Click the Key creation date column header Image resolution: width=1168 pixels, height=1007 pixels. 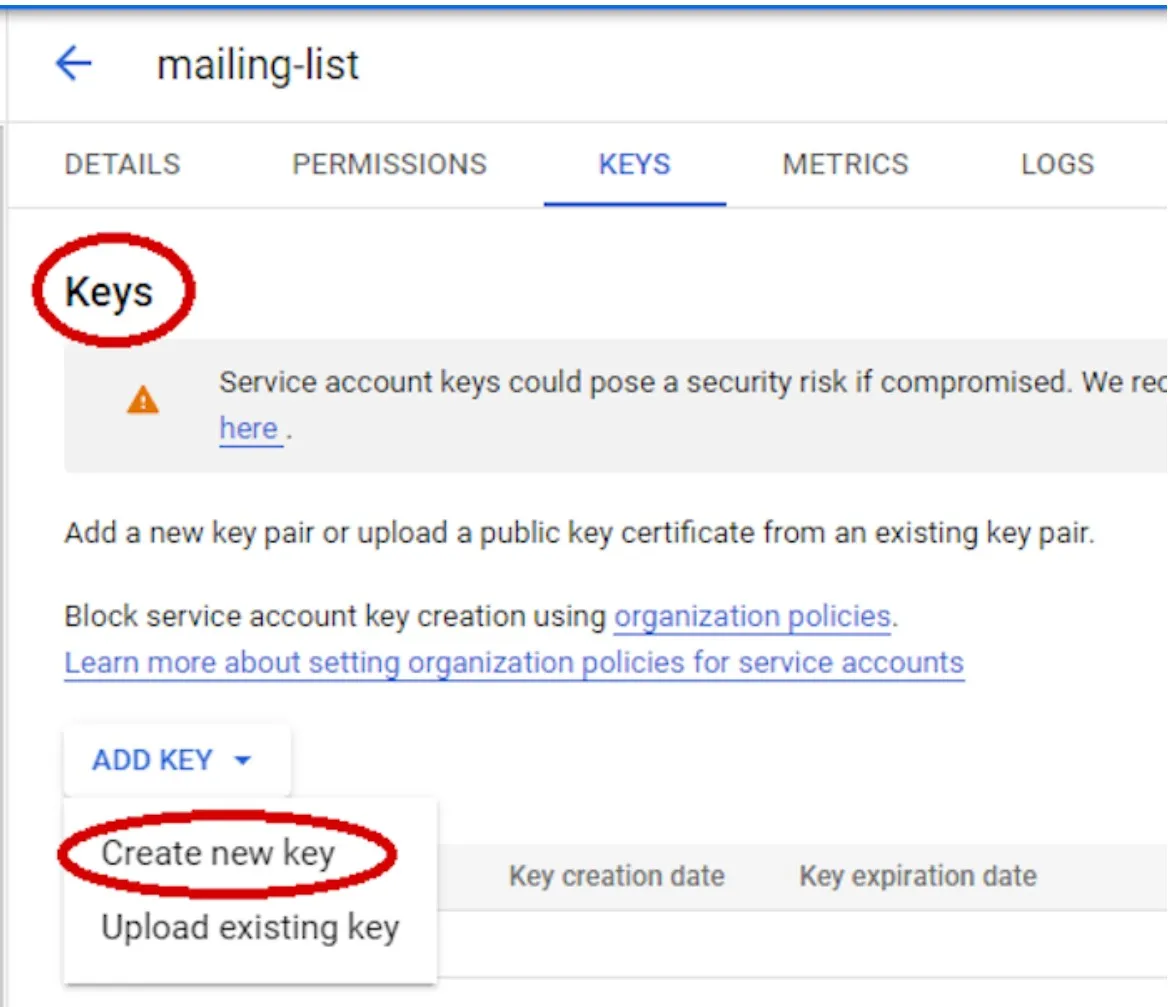[617, 876]
